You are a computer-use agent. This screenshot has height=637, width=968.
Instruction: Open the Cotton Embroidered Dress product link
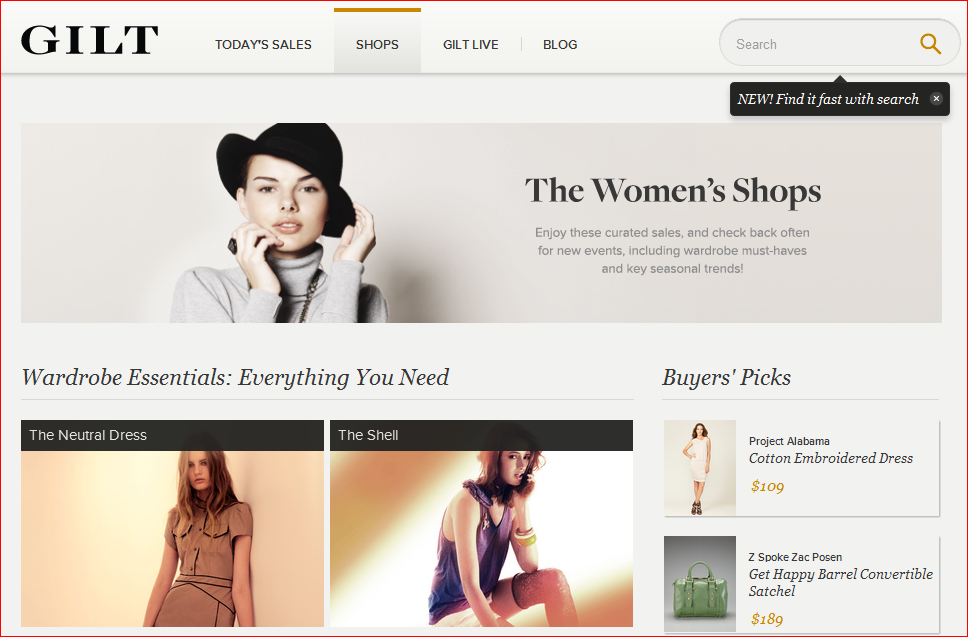coord(830,458)
